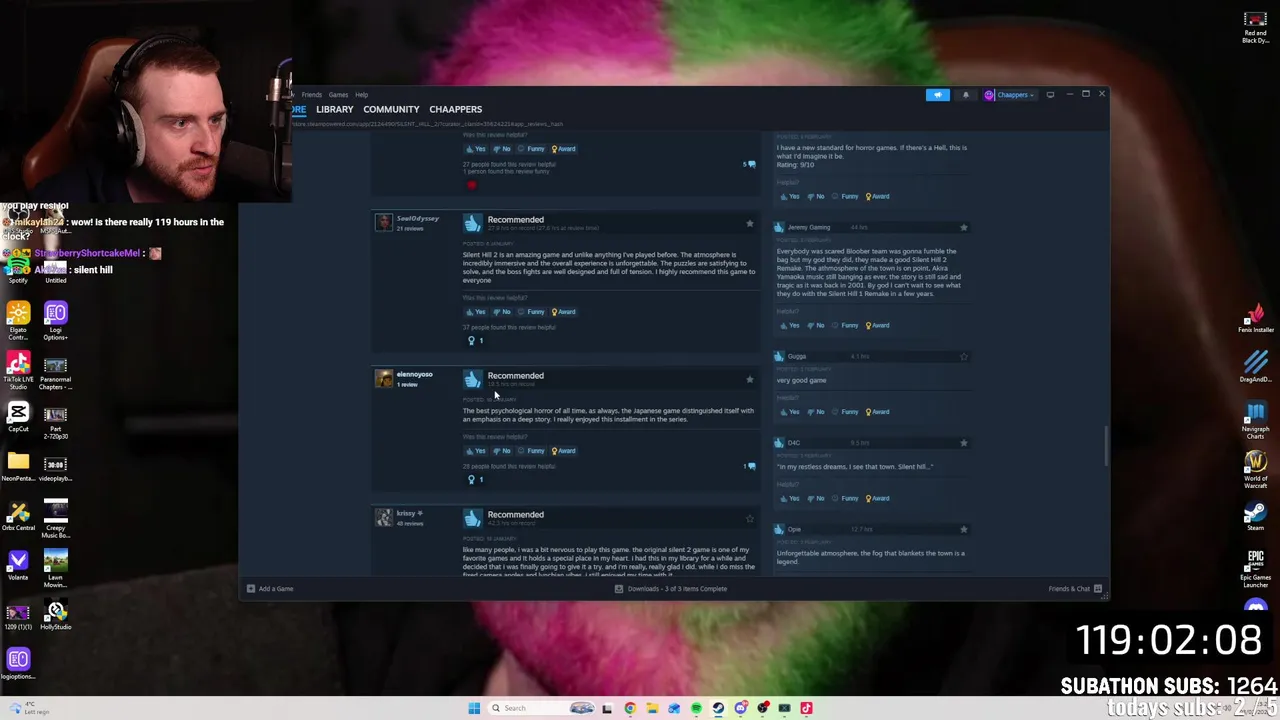
Task: Open Friends & Chat panel
Action: pos(1075,589)
